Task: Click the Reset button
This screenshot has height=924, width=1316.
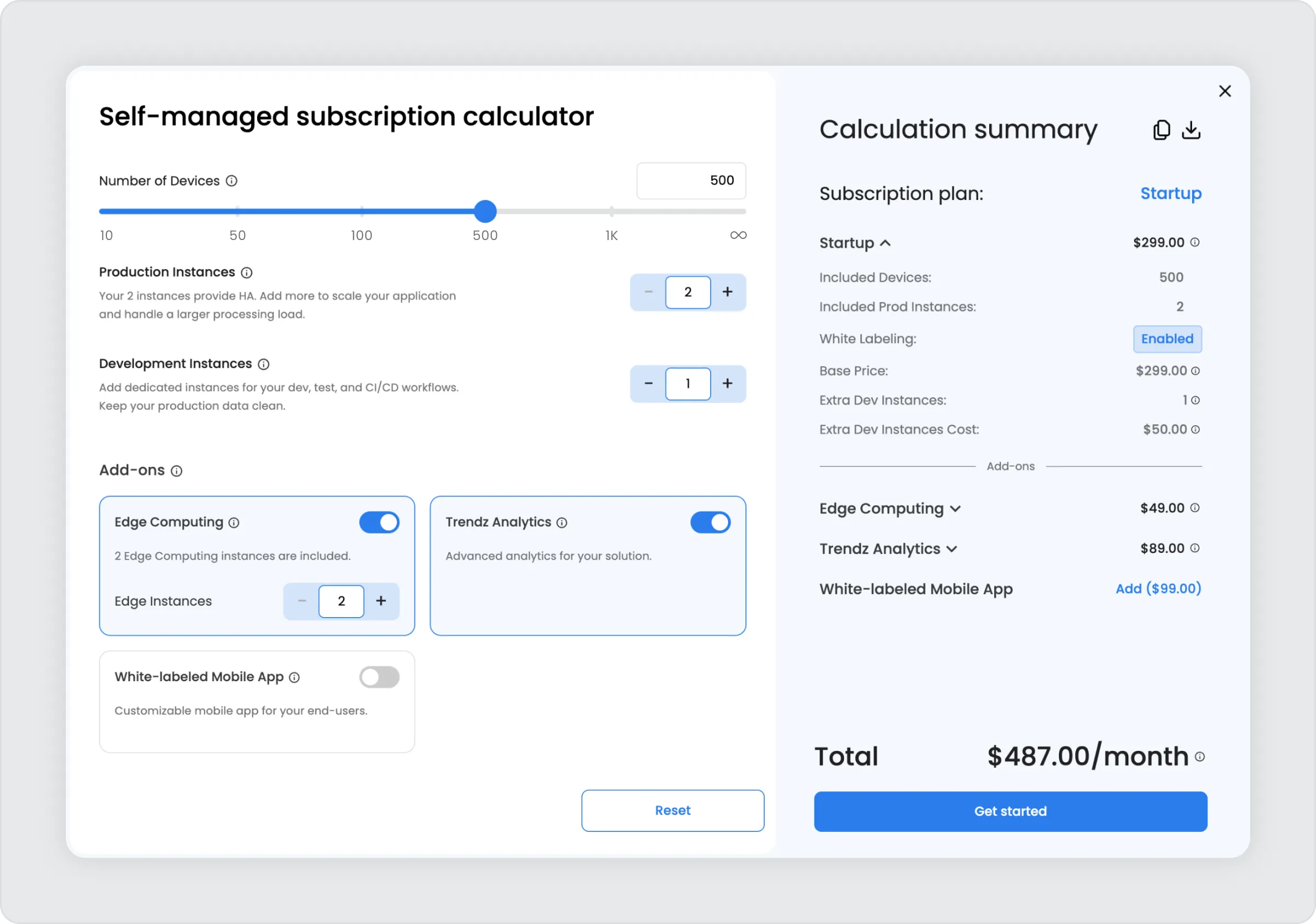Action: click(x=672, y=811)
